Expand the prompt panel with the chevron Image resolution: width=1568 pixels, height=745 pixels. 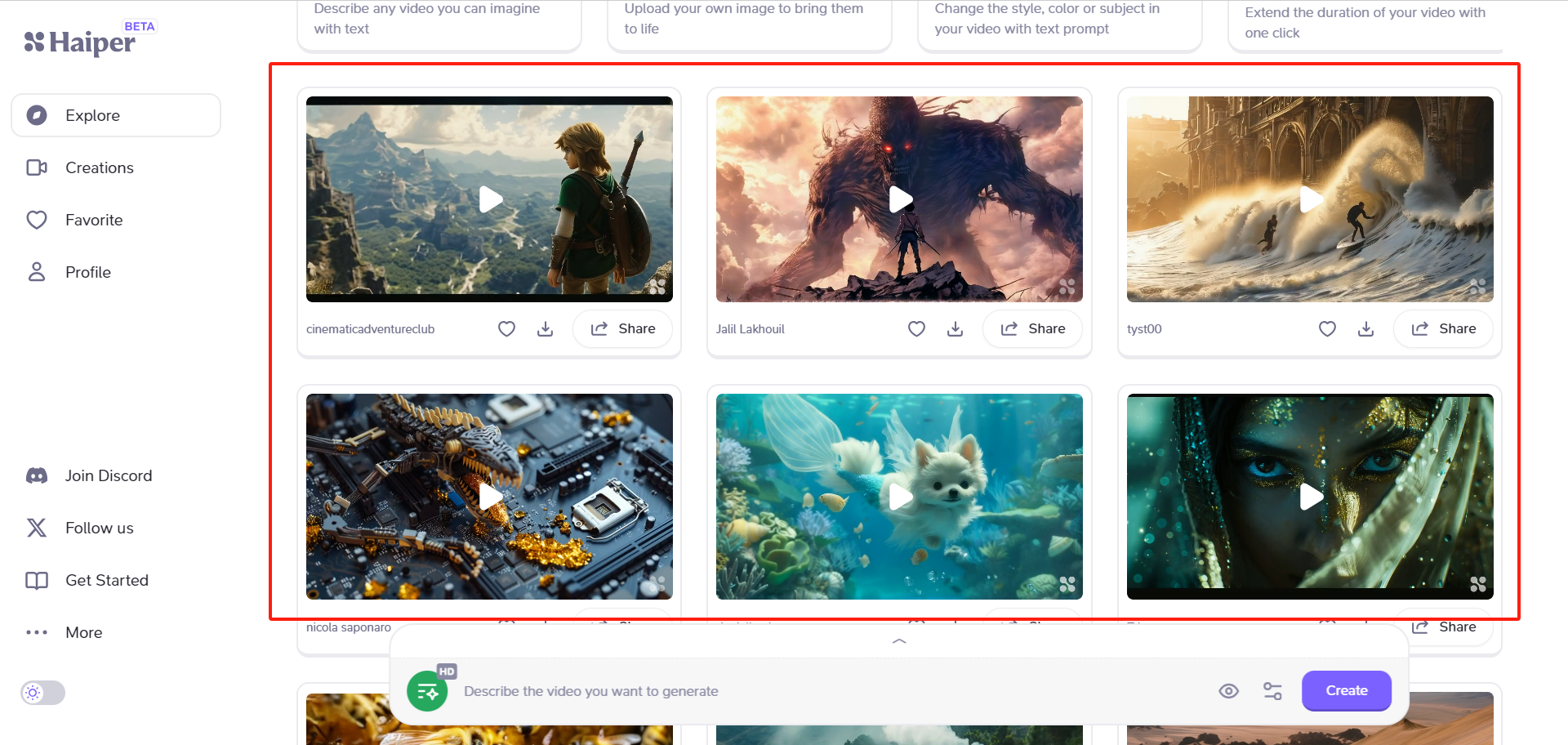(899, 641)
